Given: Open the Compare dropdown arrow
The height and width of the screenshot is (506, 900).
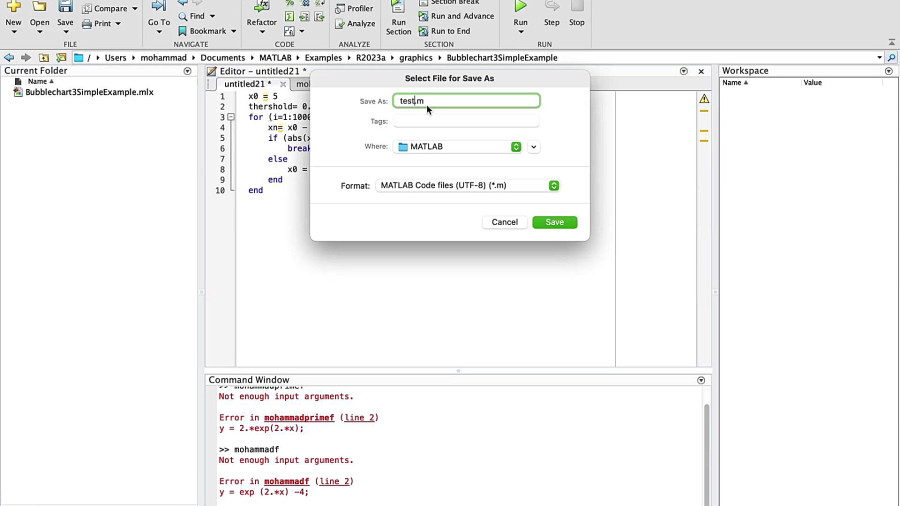Looking at the screenshot, I should point(135,9).
